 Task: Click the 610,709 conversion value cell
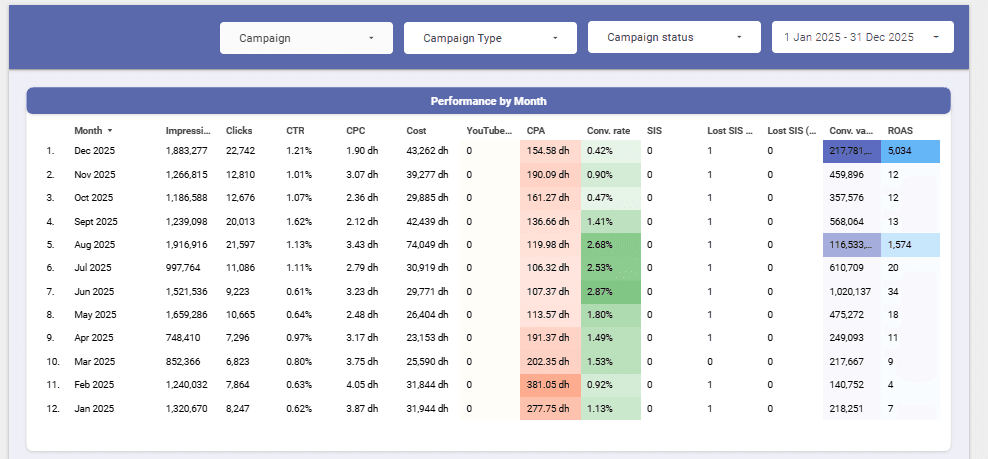pyautogui.click(x=851, y=268)
